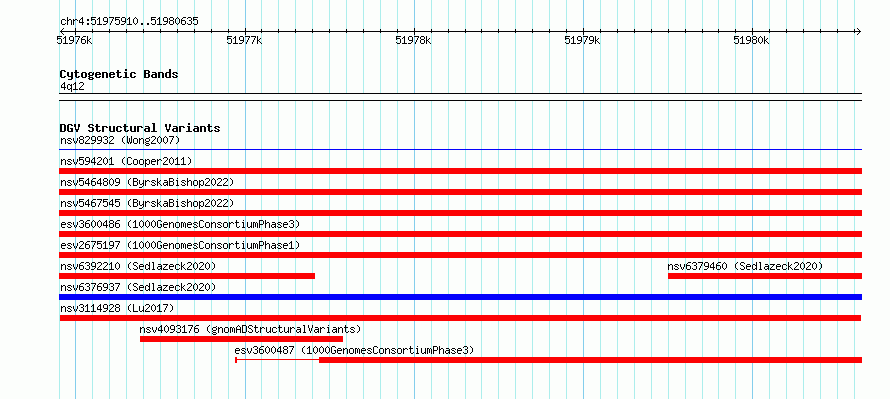Select the nsv594201 (Cooper2011) red bar
The width and height of the screenshot is (890, 399).
pos(460,171)
